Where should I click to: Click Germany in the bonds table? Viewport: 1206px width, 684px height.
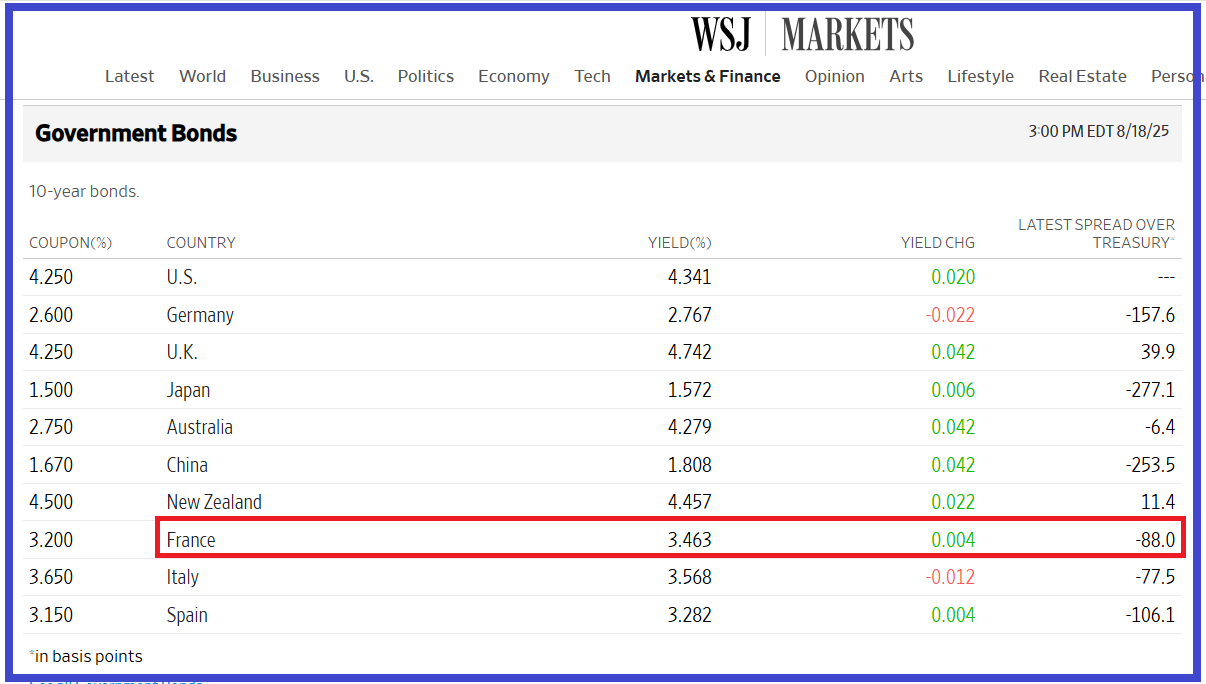200,315
